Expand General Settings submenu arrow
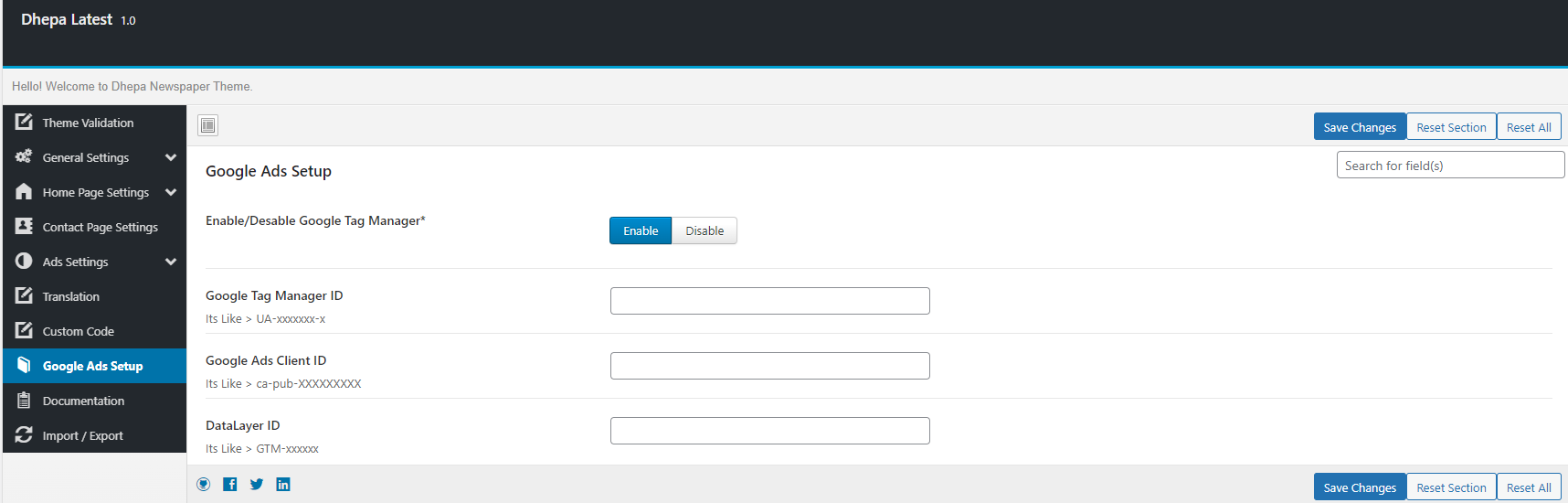1568x503 pixels. (x=171, y=157)
